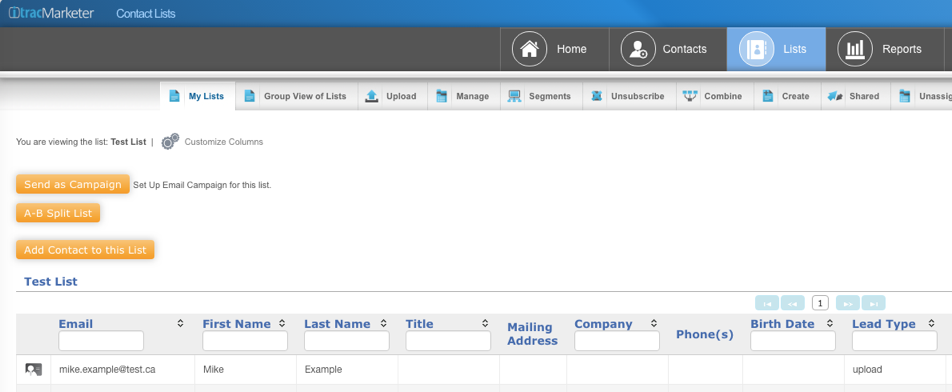
Task: Select page 1 in pagination
Action: pyautogui.click(x=820, y=303)
